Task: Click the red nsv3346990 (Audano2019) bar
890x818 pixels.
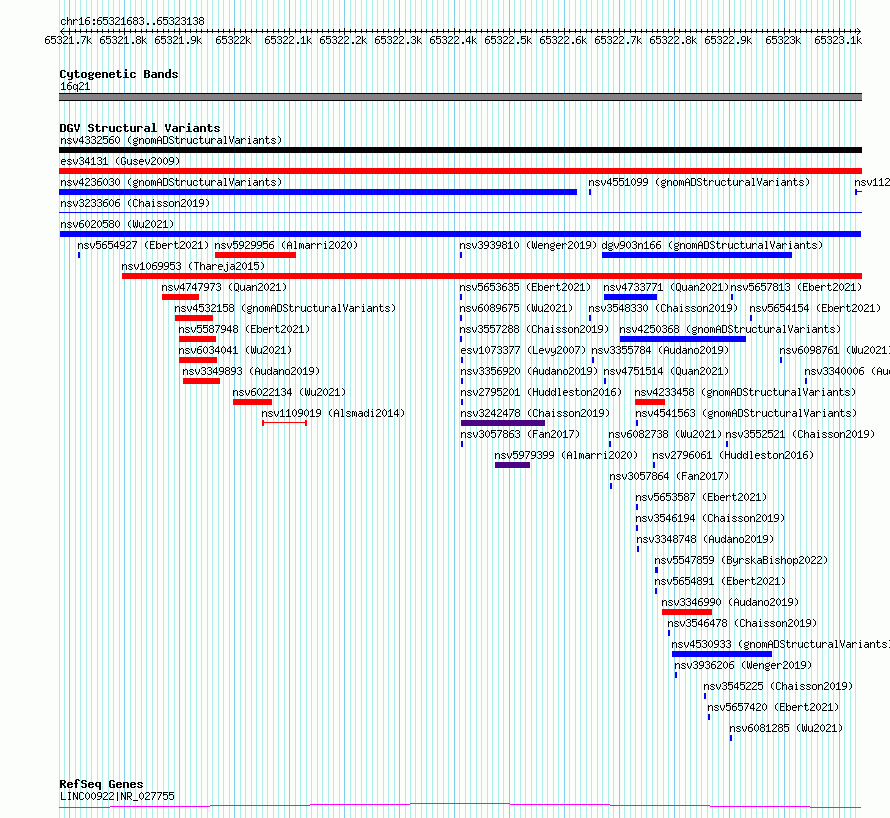Action: coord(687,612)
